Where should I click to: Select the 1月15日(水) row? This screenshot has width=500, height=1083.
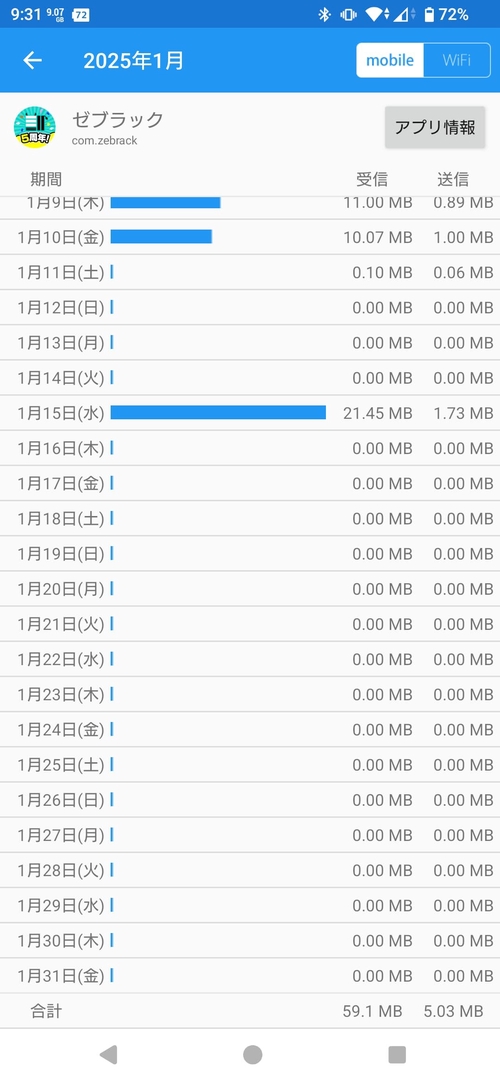tap(250, 413)
